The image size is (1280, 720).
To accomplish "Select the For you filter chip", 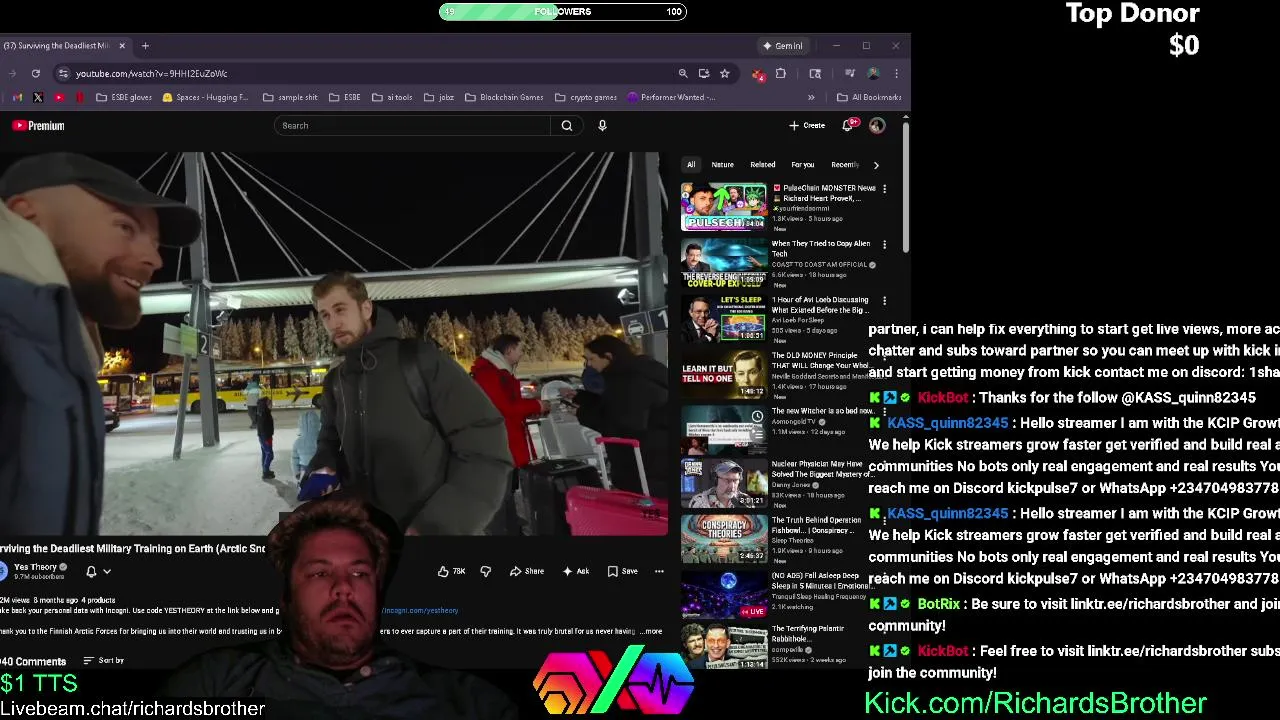I will (803, 165).
